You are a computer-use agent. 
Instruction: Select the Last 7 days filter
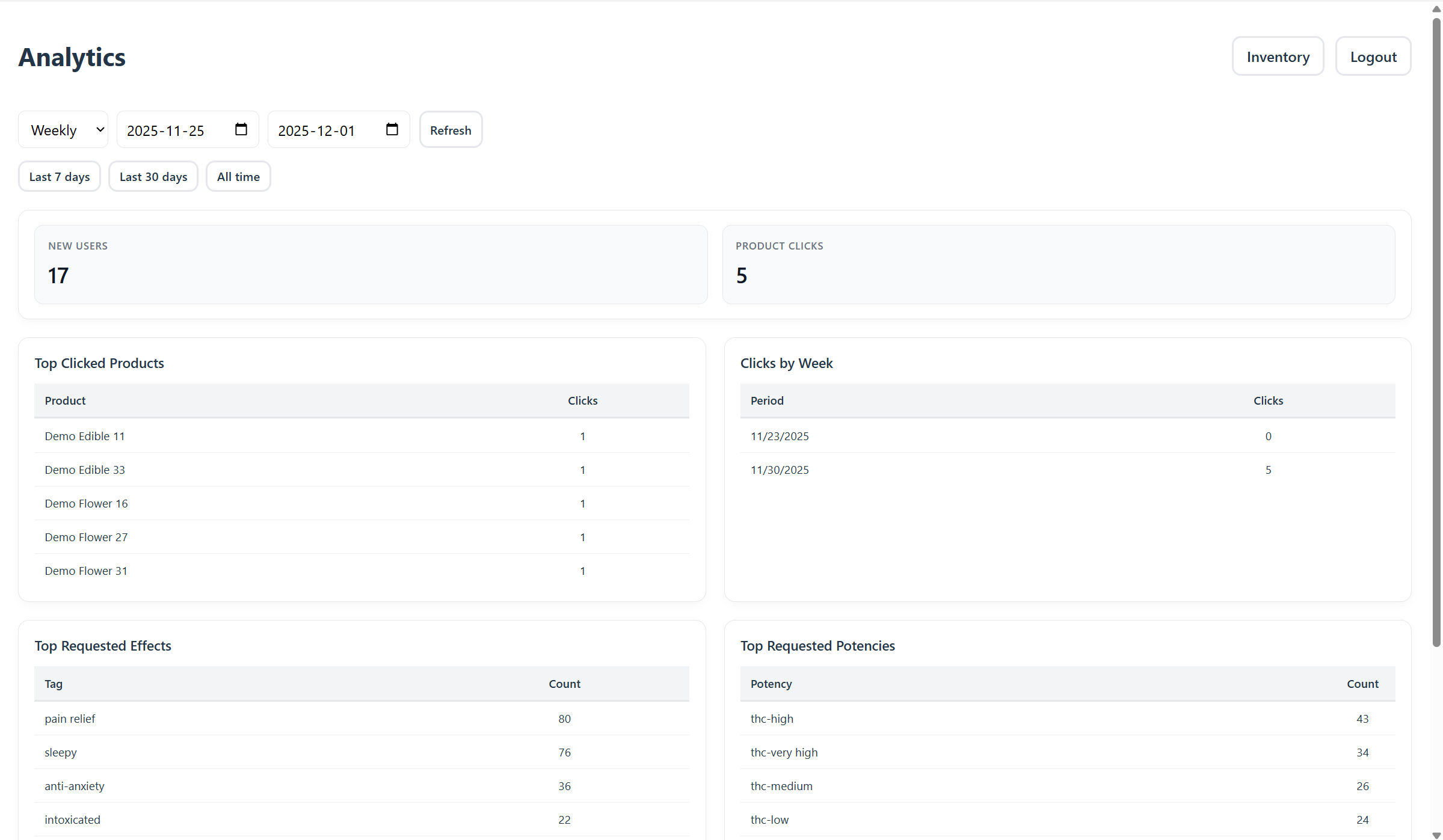[59, 176]
